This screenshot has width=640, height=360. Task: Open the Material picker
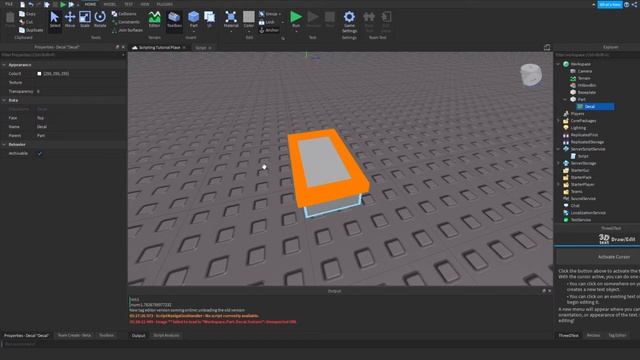[231, 19]
